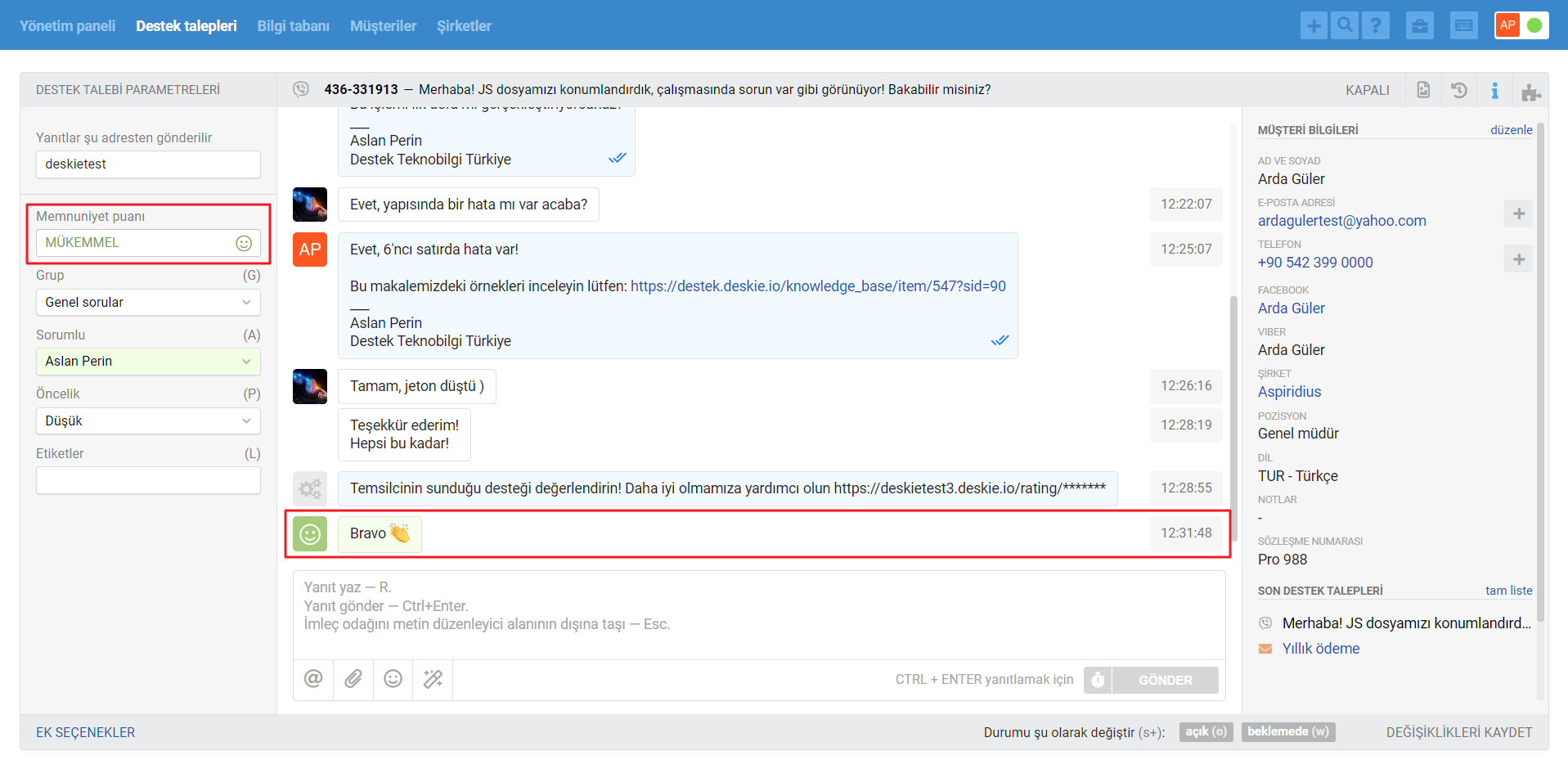Set status to açık

pos(1206,731)
